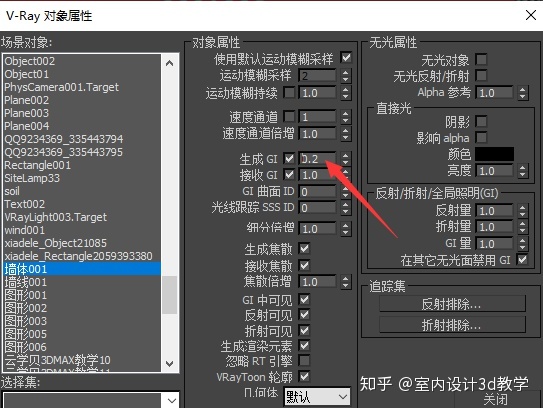Toggle 折射可见 checkbox

click(304, 330)
